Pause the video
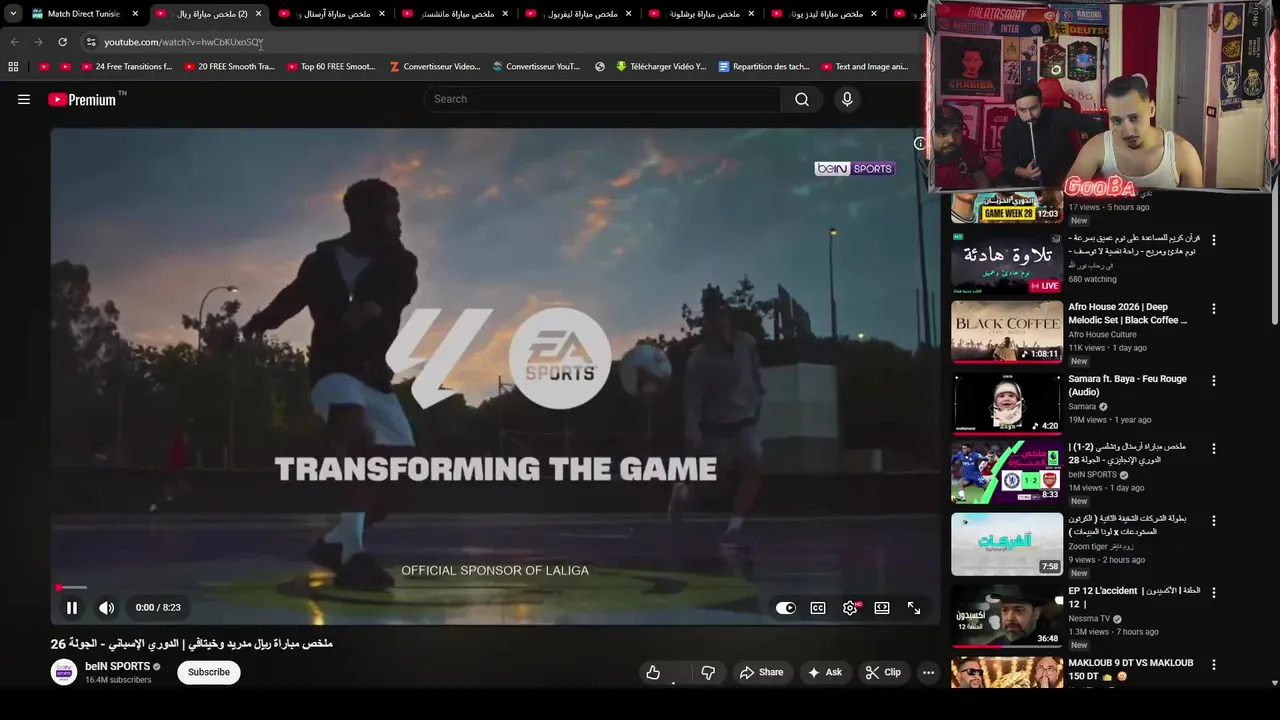 click(72, 607)
